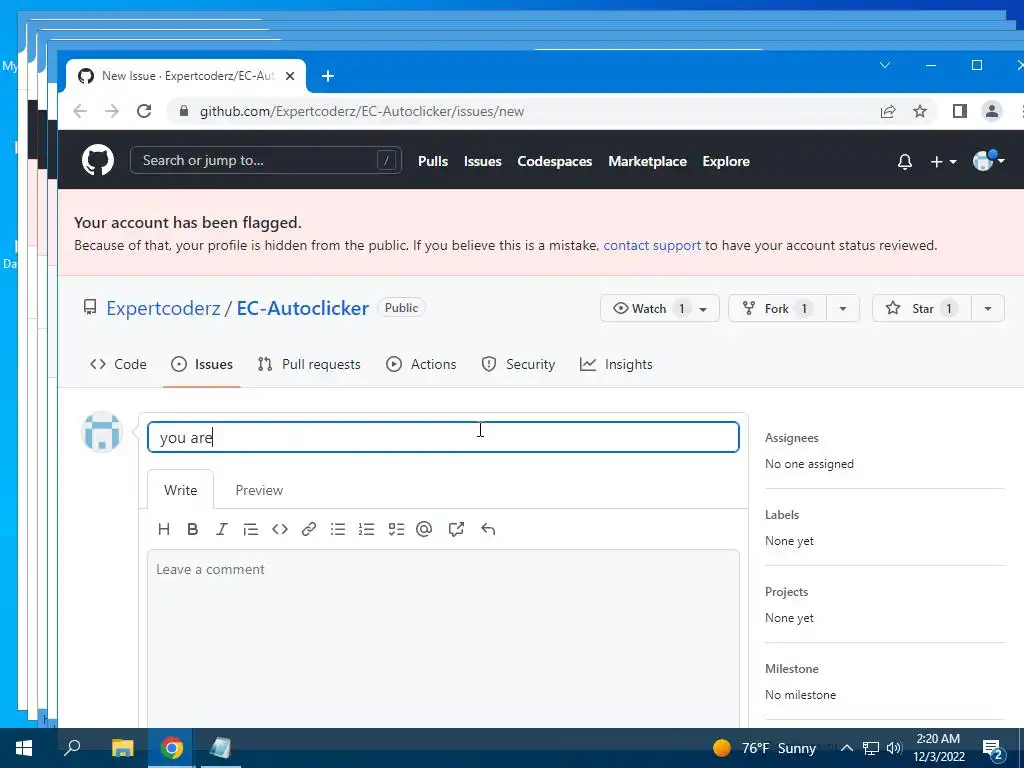Open the Chrome profile icon
This screenshot has width=1024, height=768.
(991, 111)
